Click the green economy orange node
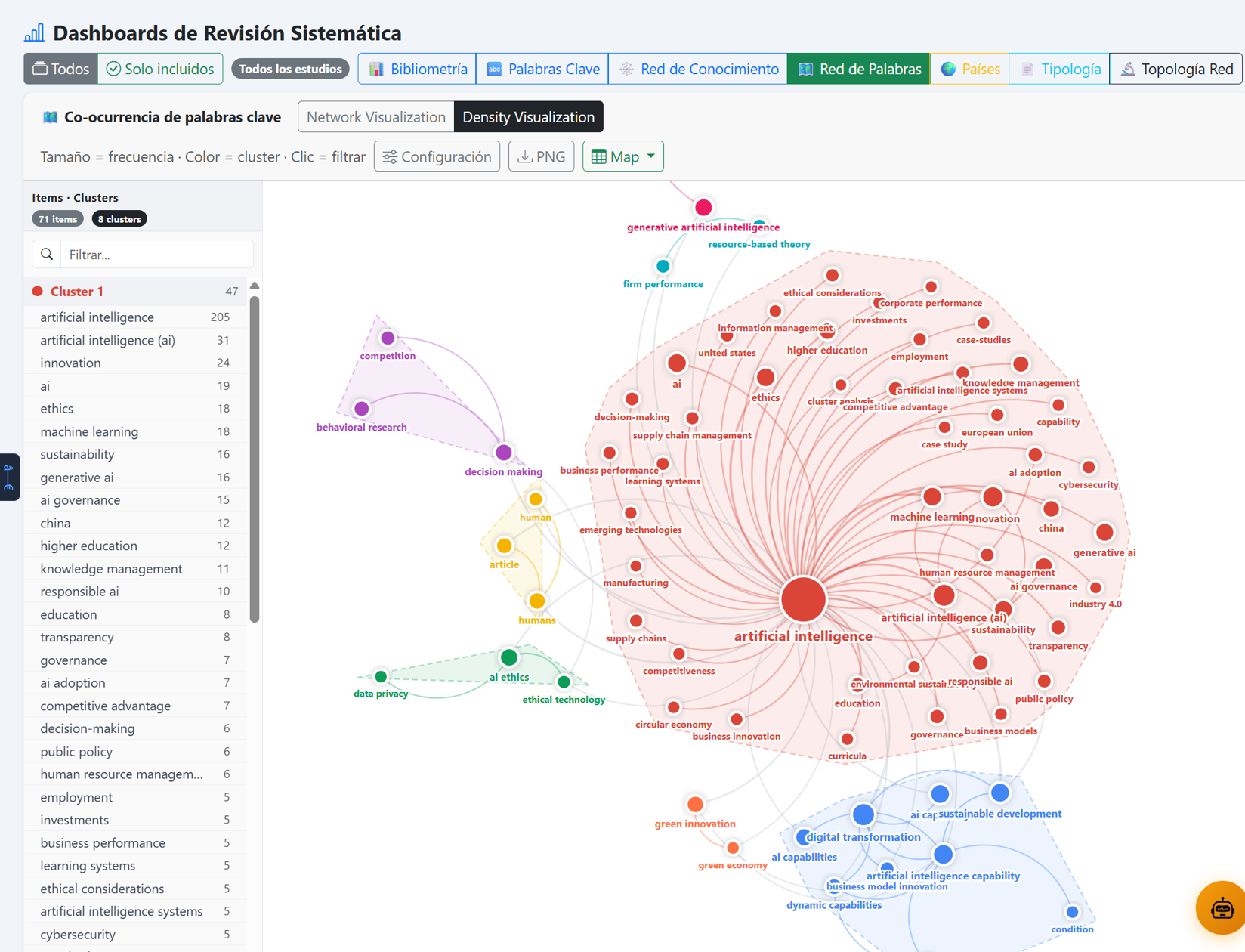Viewport: 1245px width, 952px height. 733,848
